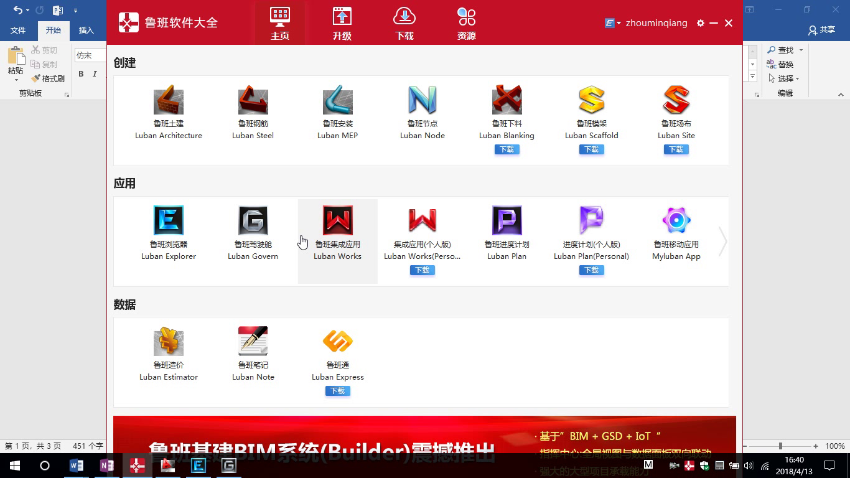The width and height of the screenshot is (850, 478).
Task: Open Luban Note application
Action: [x=253, y=341]
